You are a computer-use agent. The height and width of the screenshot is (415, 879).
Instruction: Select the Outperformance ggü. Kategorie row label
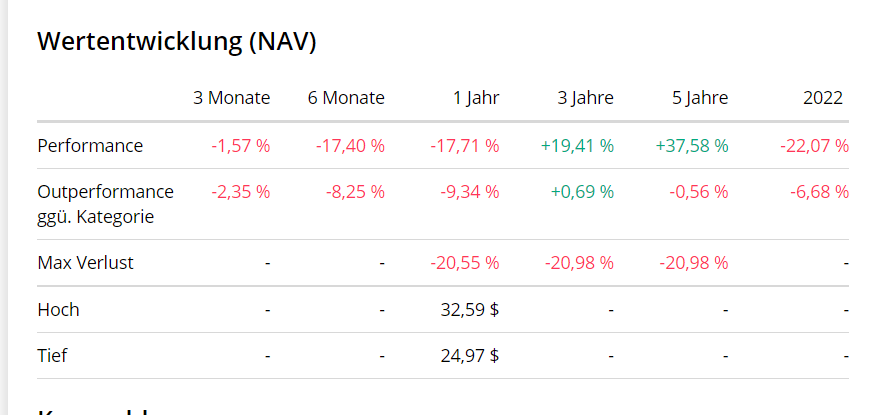click(105, 204)
